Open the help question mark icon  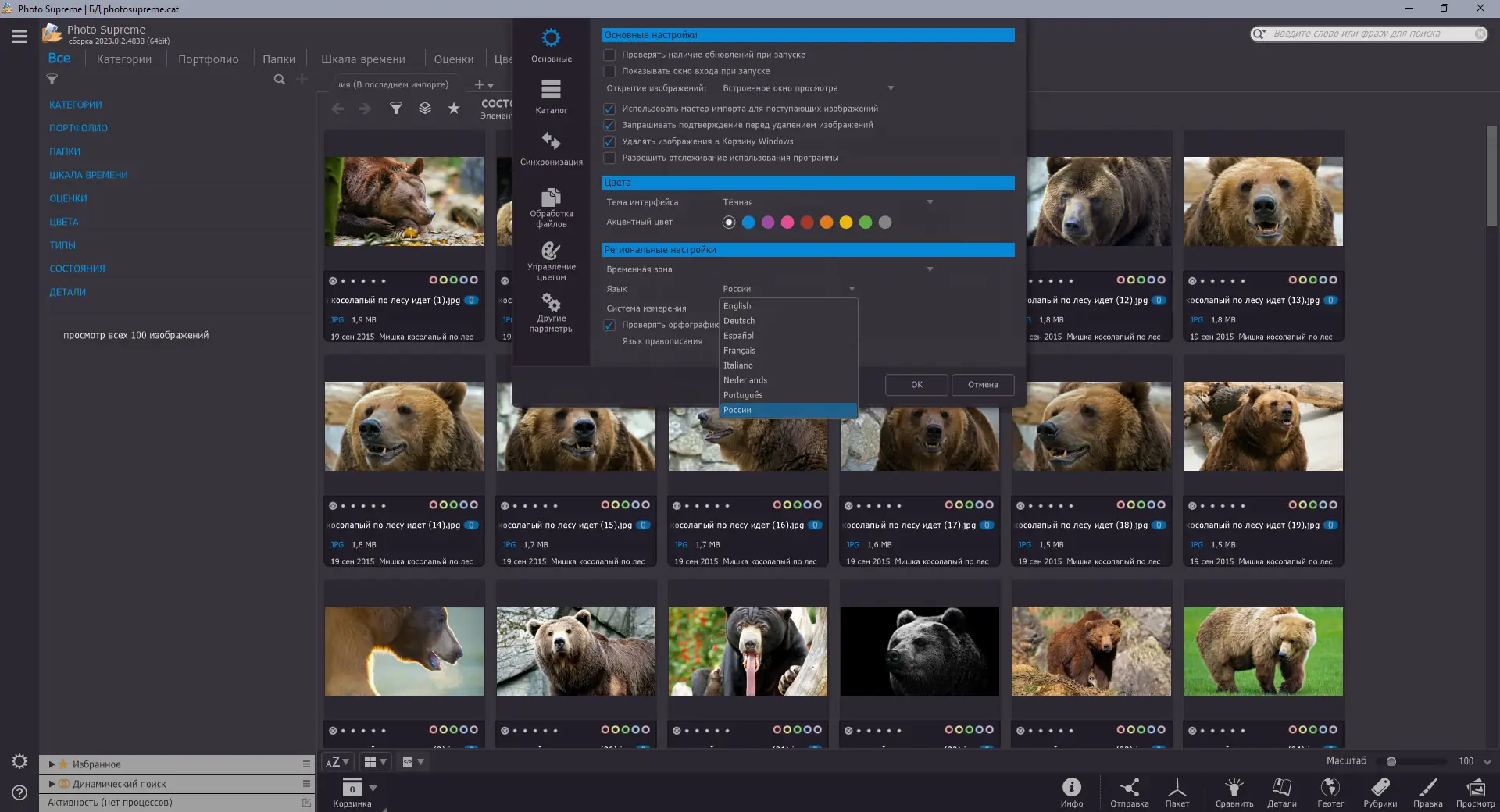(x=20, y=792)
